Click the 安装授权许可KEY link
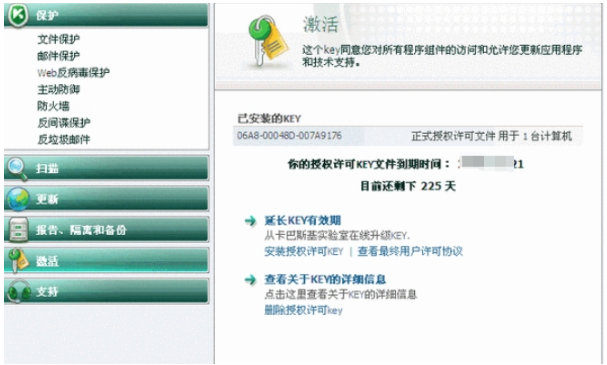 click(304, 252)
